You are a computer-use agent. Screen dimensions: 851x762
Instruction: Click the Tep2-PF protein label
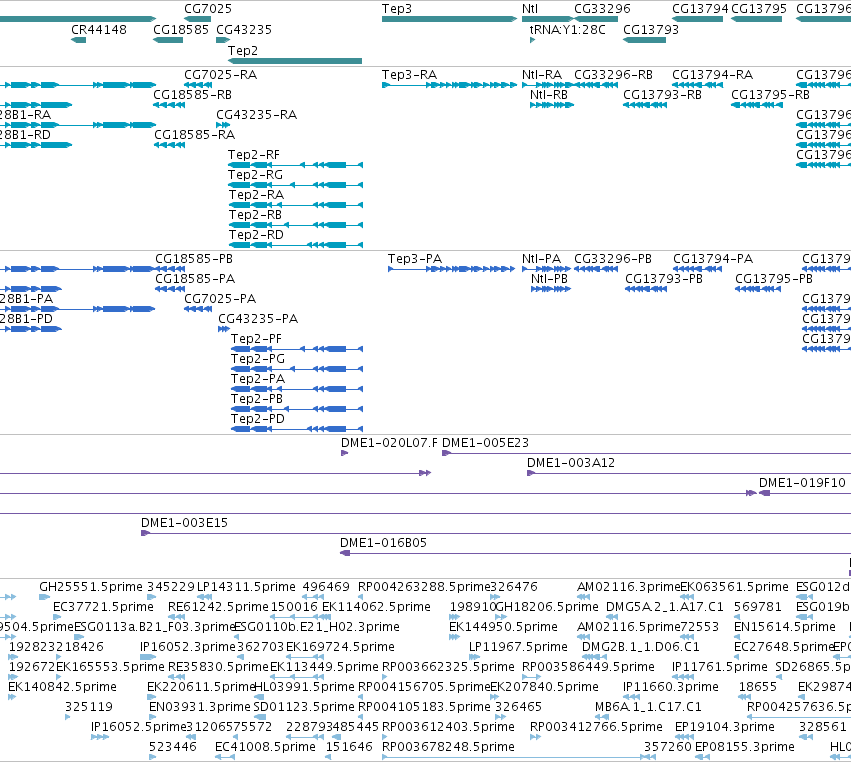(256, 339)
